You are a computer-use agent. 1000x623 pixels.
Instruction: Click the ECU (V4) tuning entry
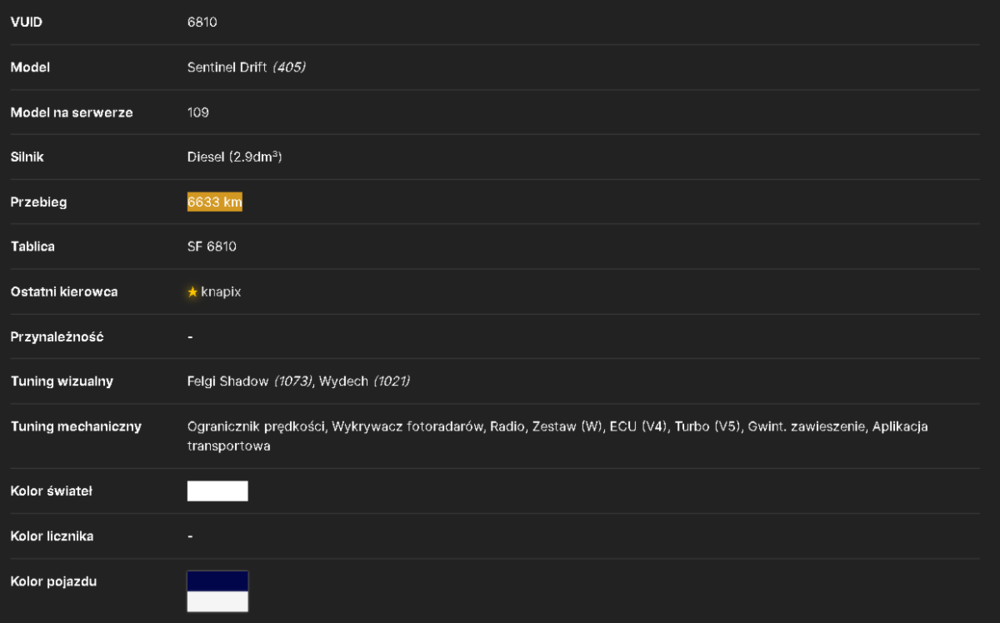tap(638, 427)
